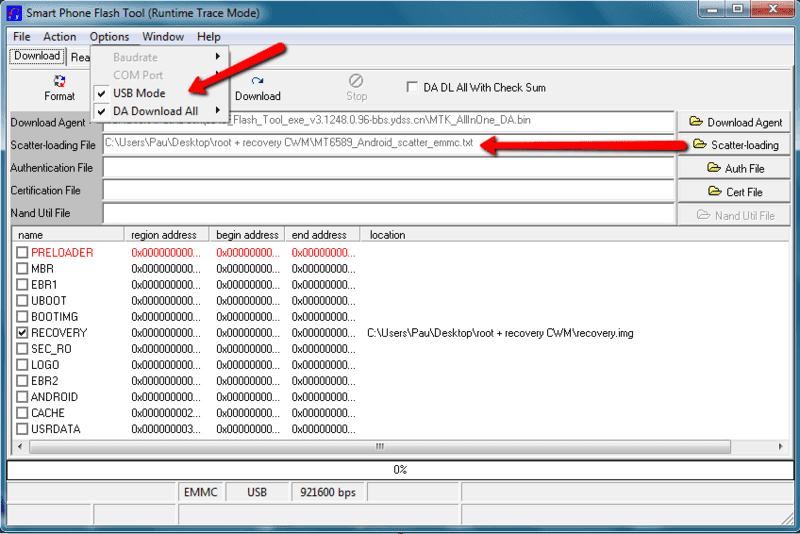Screen dimensions: 800x534
Task: Close the Options menu
Action: pos(109,37)
